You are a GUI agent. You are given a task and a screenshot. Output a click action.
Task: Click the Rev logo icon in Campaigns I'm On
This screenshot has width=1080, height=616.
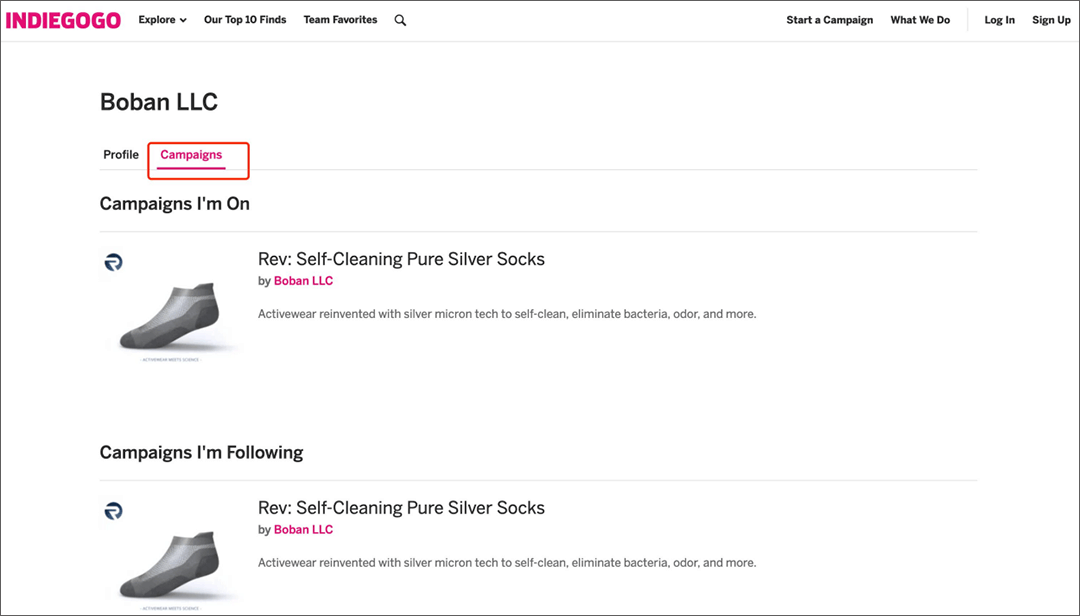(114, 262)
